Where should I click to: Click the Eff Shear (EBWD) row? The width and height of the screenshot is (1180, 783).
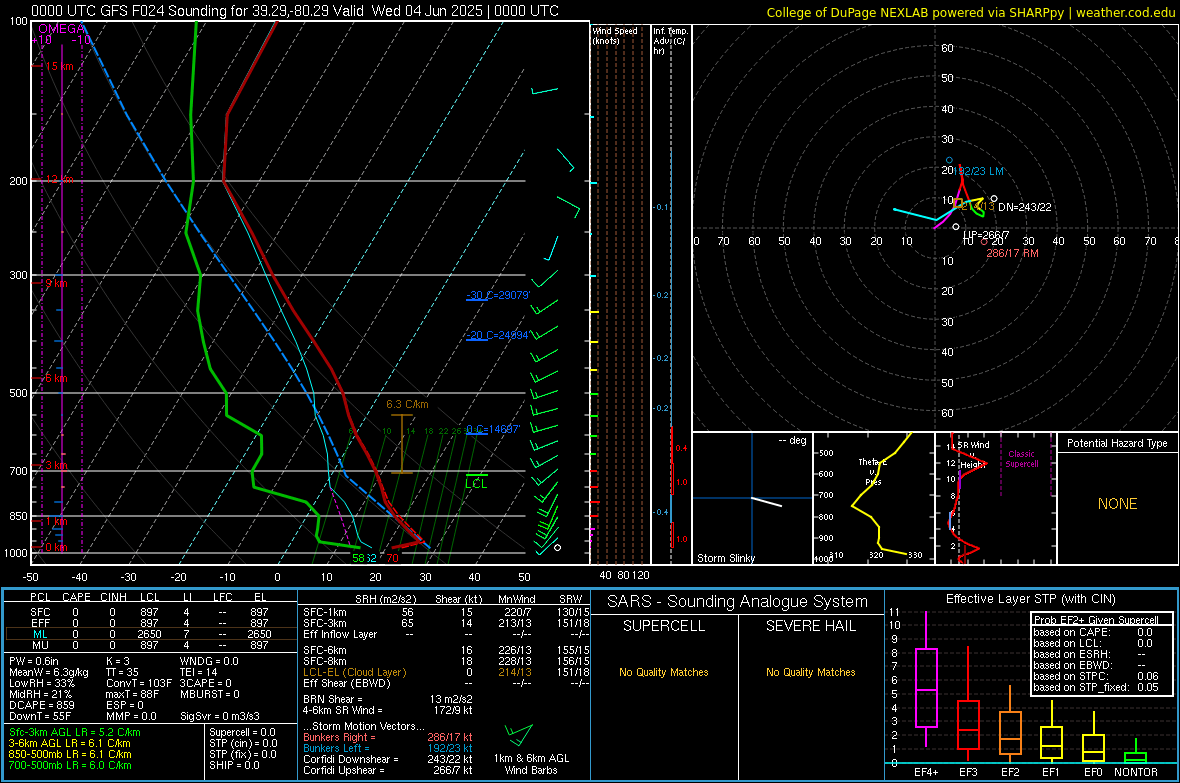pos(446,683)
